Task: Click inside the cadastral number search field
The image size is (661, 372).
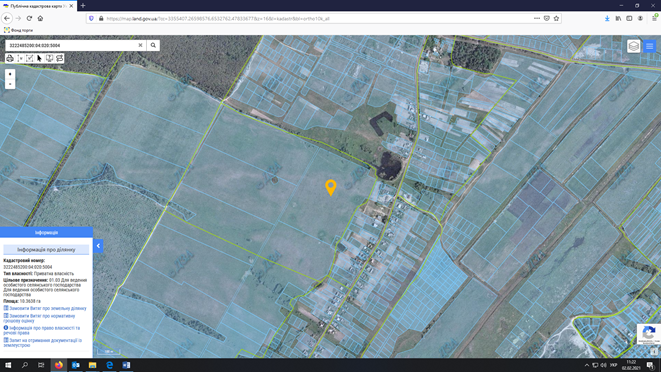Action: (72, 45)
